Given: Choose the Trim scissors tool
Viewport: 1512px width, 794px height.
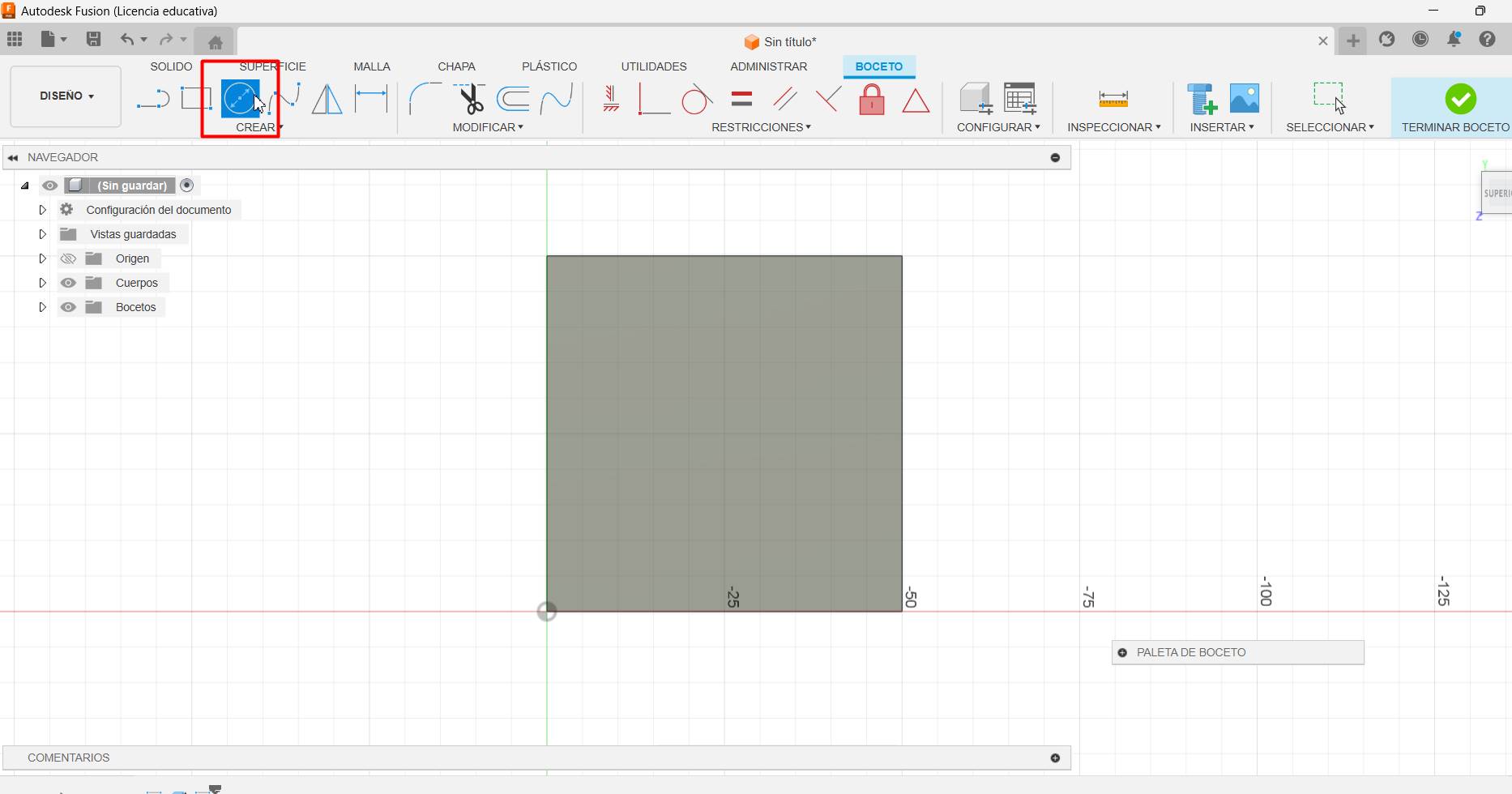Looking at the screenshot, I should coord(469,99).
